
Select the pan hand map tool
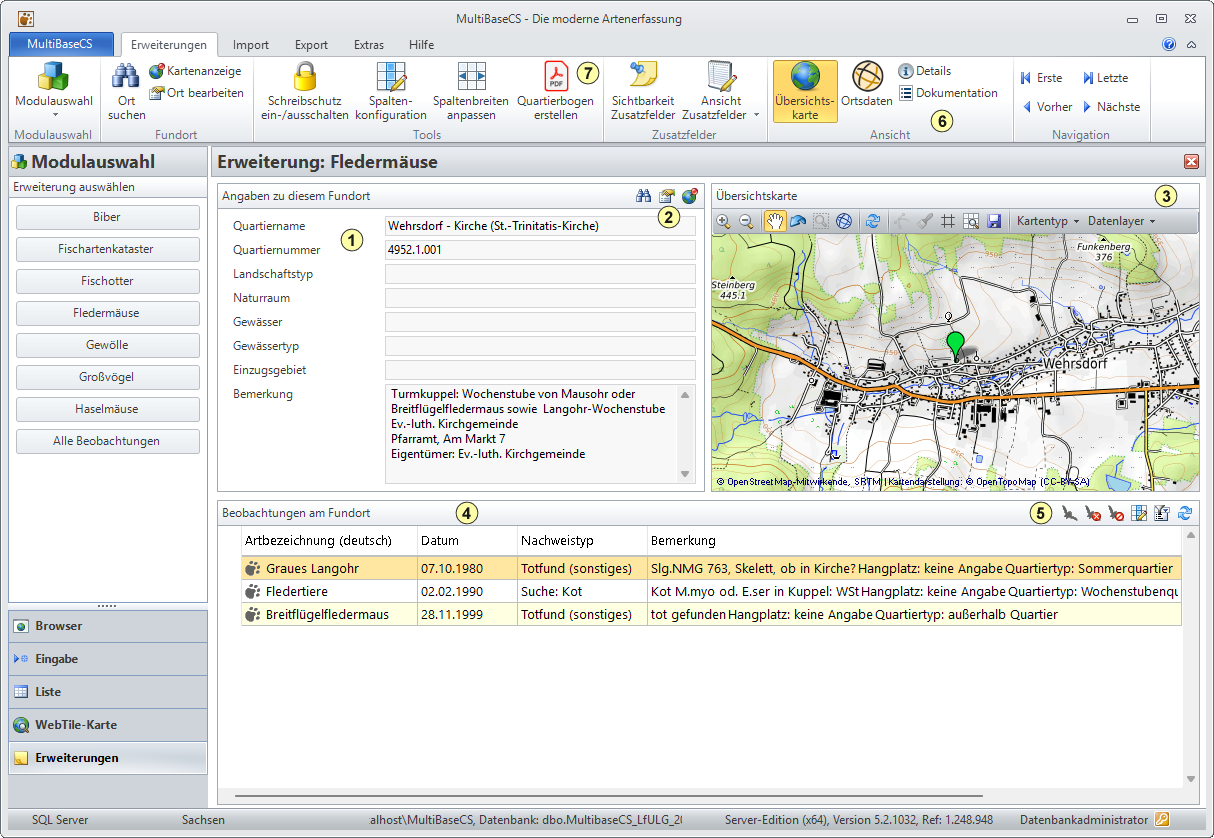(x=775, y=221)
